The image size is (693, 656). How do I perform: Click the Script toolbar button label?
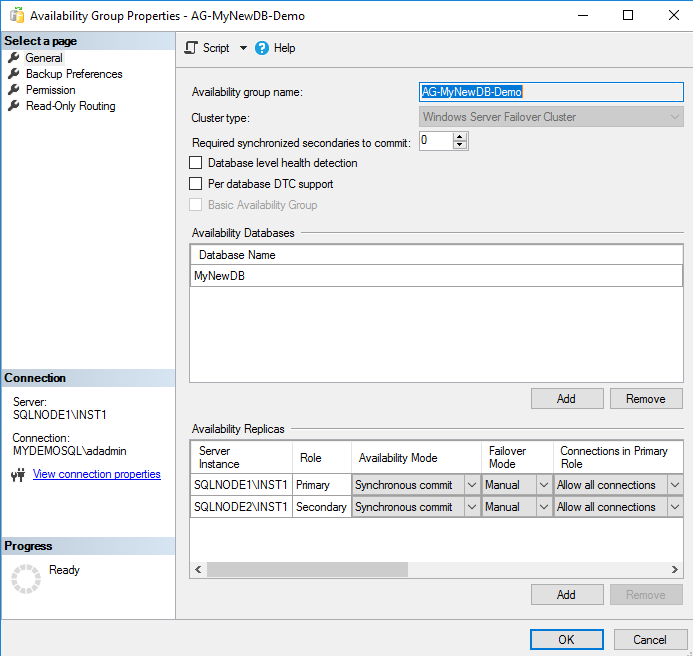pos(216,48)
